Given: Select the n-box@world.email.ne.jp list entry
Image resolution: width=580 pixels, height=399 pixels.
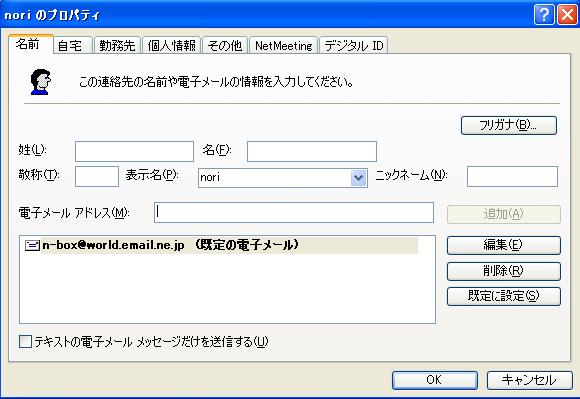Looking at the screenshot, I should point(221,245).
